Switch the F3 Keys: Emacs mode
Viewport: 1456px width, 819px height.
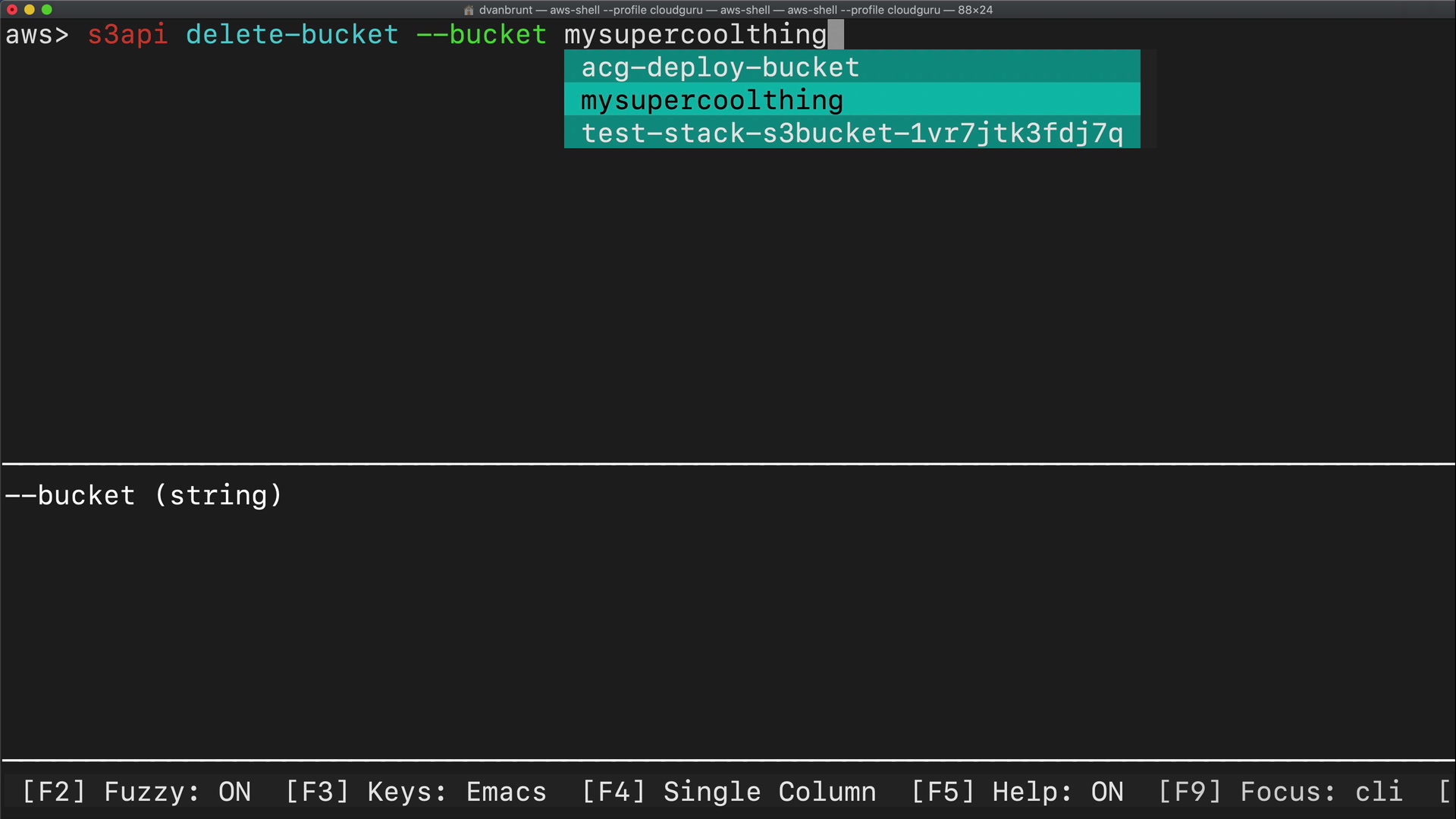click(416, 792)
